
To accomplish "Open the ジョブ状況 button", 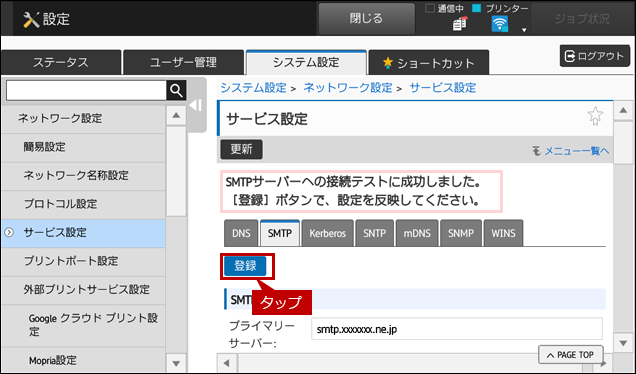I will click(x=582, y=19).
